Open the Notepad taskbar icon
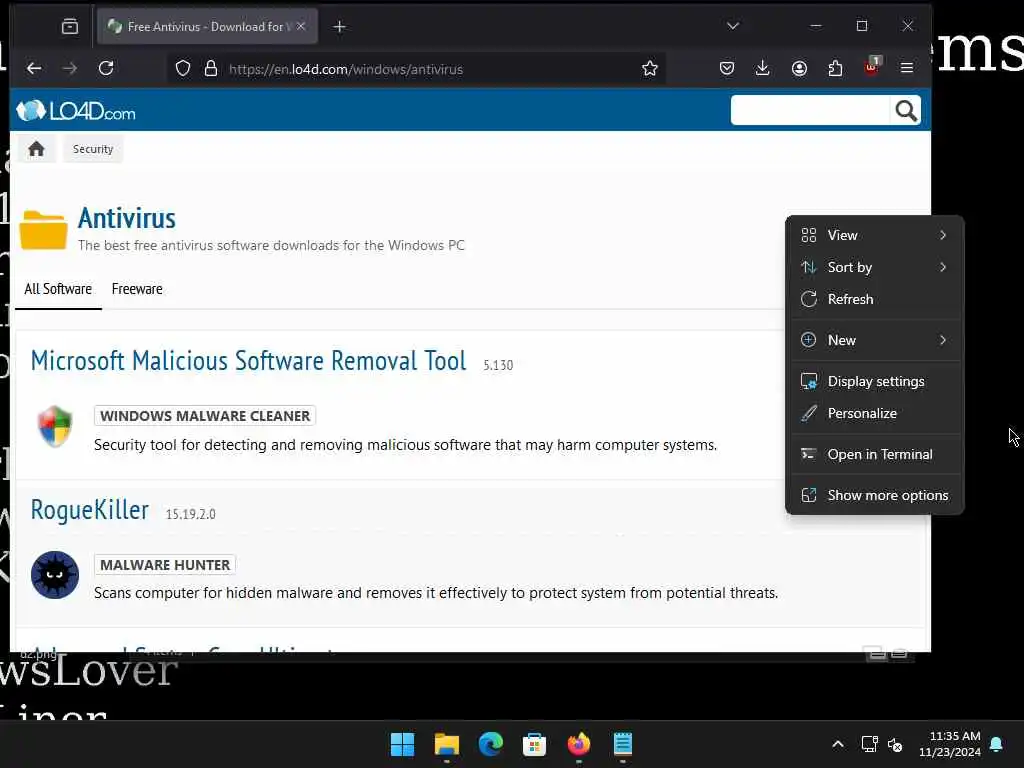The width and height of the screenshot is (1024, 768). click(x=622, y=744)
